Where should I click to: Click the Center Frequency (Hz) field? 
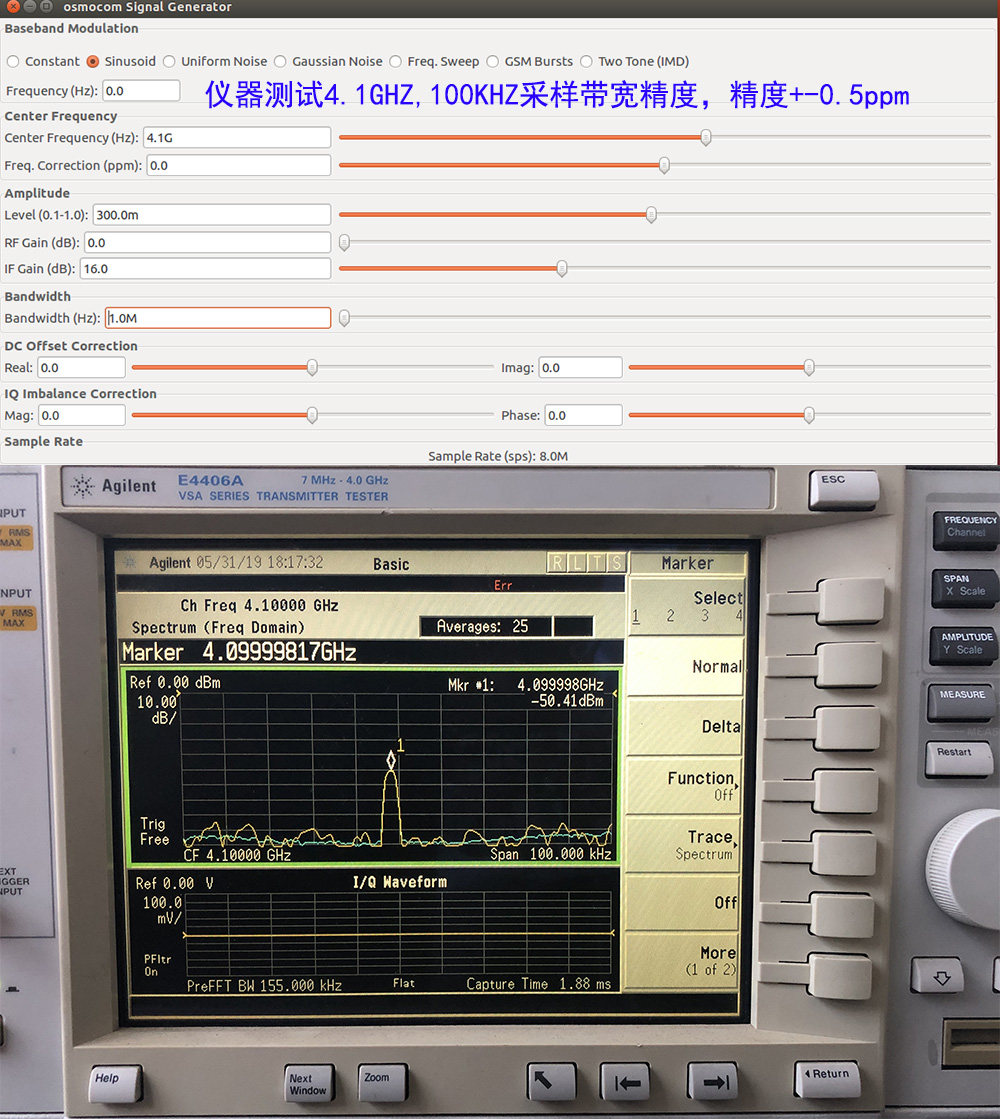tap(237, 138)
